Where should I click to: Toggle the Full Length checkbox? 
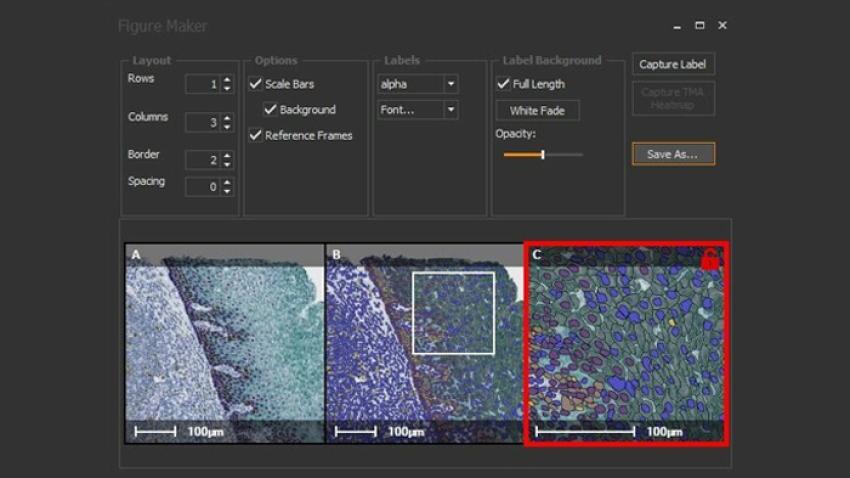point(504,84)
